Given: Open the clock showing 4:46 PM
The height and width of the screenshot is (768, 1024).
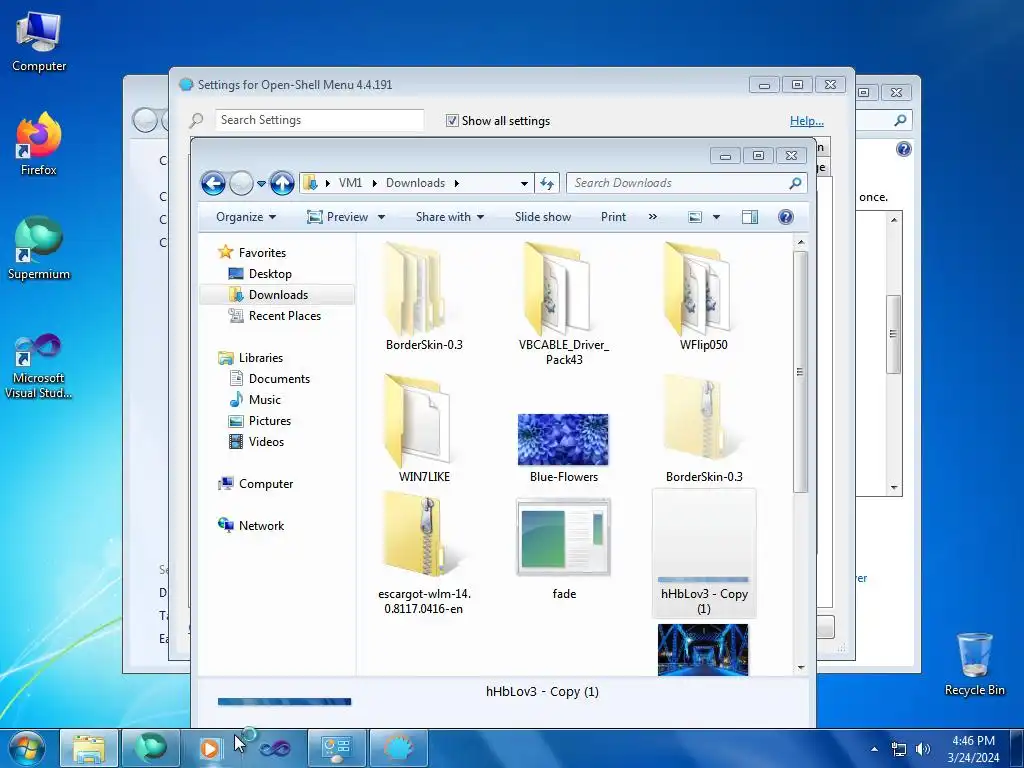Looking at the screenshot, I should [x=973, y=749].
